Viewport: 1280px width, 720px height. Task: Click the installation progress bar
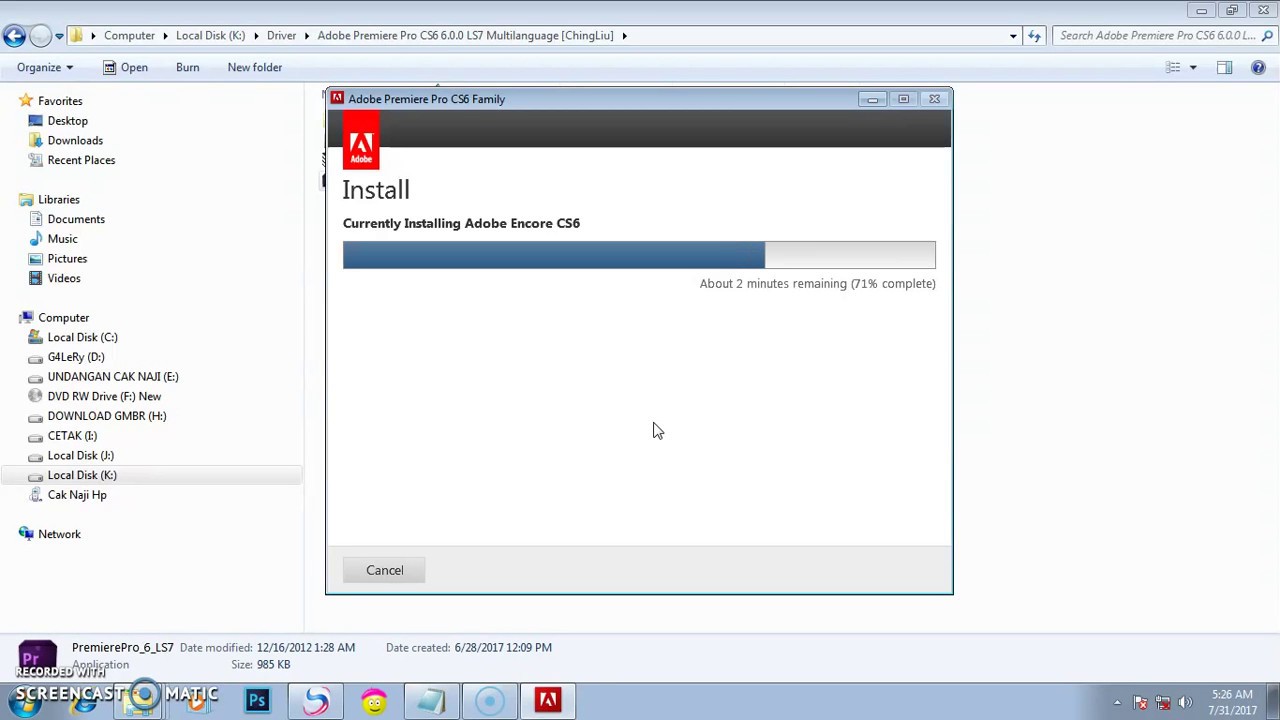(x=639, y=255)
